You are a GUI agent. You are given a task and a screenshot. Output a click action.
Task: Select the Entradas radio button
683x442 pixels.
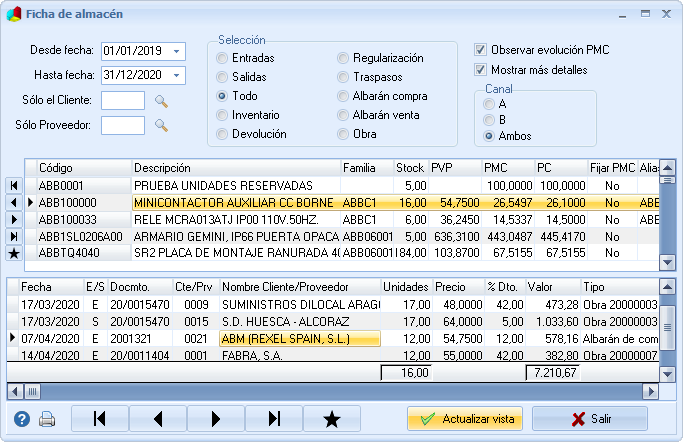222,58
